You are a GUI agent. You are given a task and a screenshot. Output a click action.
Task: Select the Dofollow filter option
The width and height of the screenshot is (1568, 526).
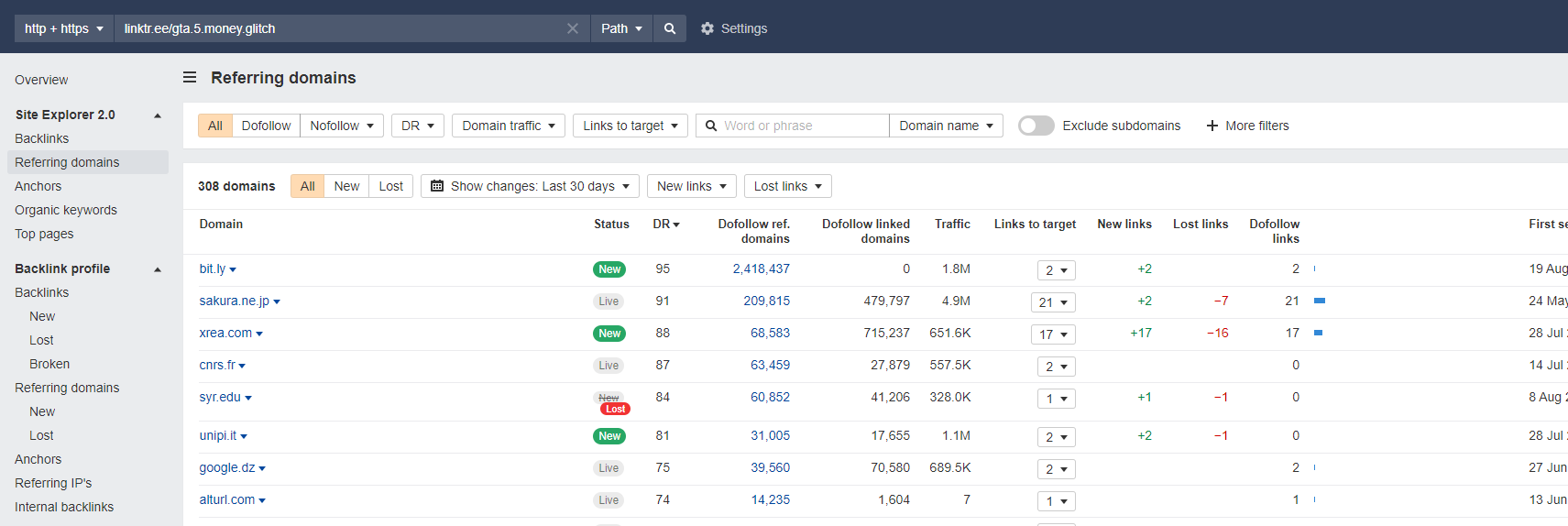(x=266, y=126)
